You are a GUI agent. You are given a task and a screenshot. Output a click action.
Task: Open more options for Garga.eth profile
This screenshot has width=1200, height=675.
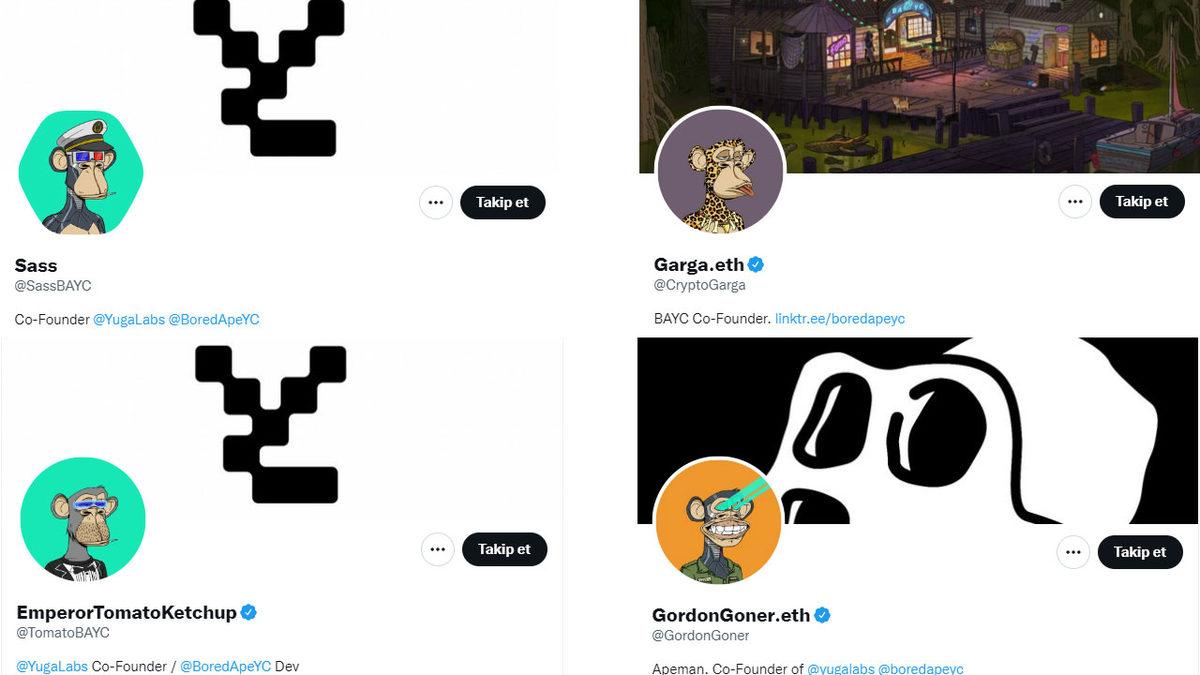[x=1075, y=202]
